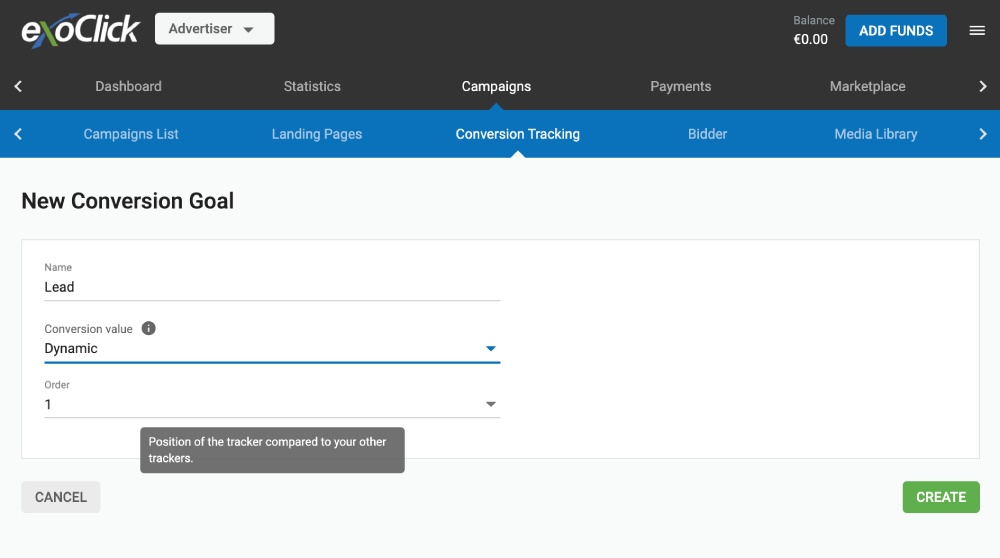This screenshot has height=558, width=1000.
Task: Expand the Conversion value Dynamic dropdown
Action: click(272, 348)
